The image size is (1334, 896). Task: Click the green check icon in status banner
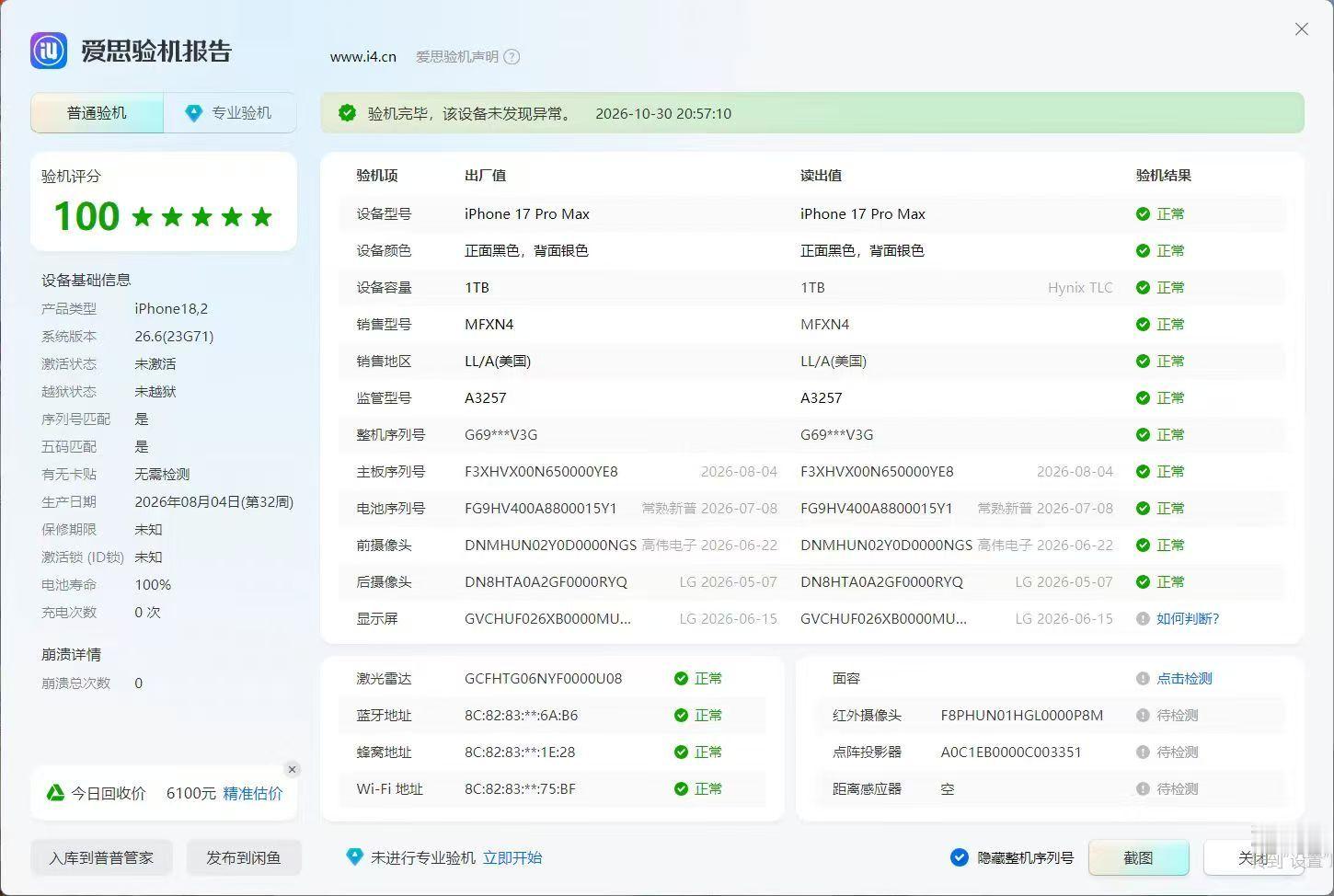click(347, 113)
